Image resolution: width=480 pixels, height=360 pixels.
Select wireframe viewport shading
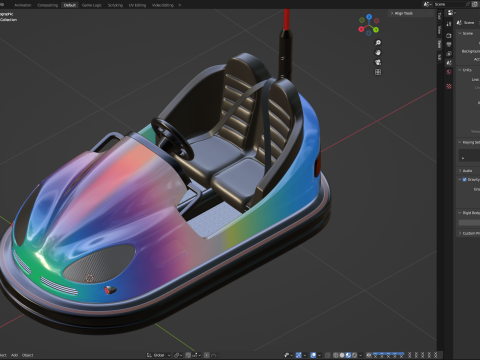(x=336, y=355)
